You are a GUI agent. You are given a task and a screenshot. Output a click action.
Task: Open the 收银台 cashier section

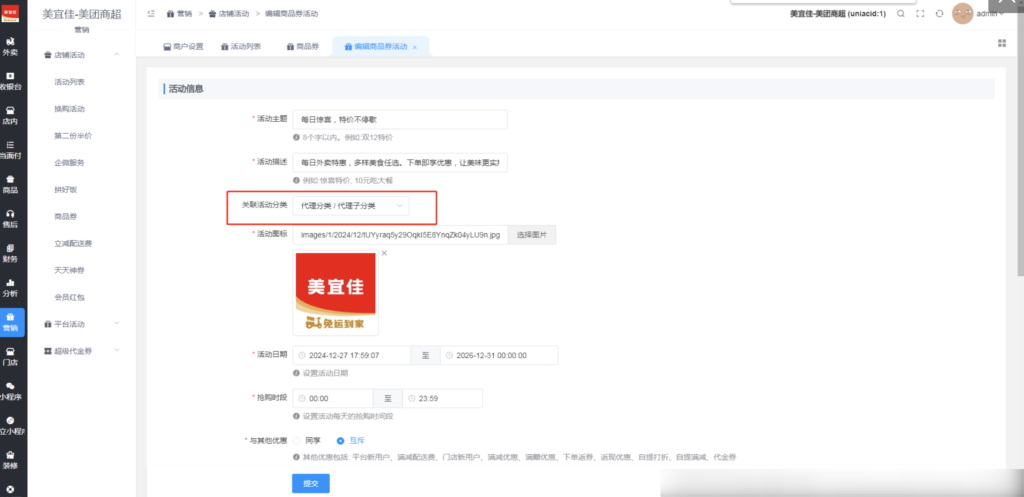(x=10, y=80)
